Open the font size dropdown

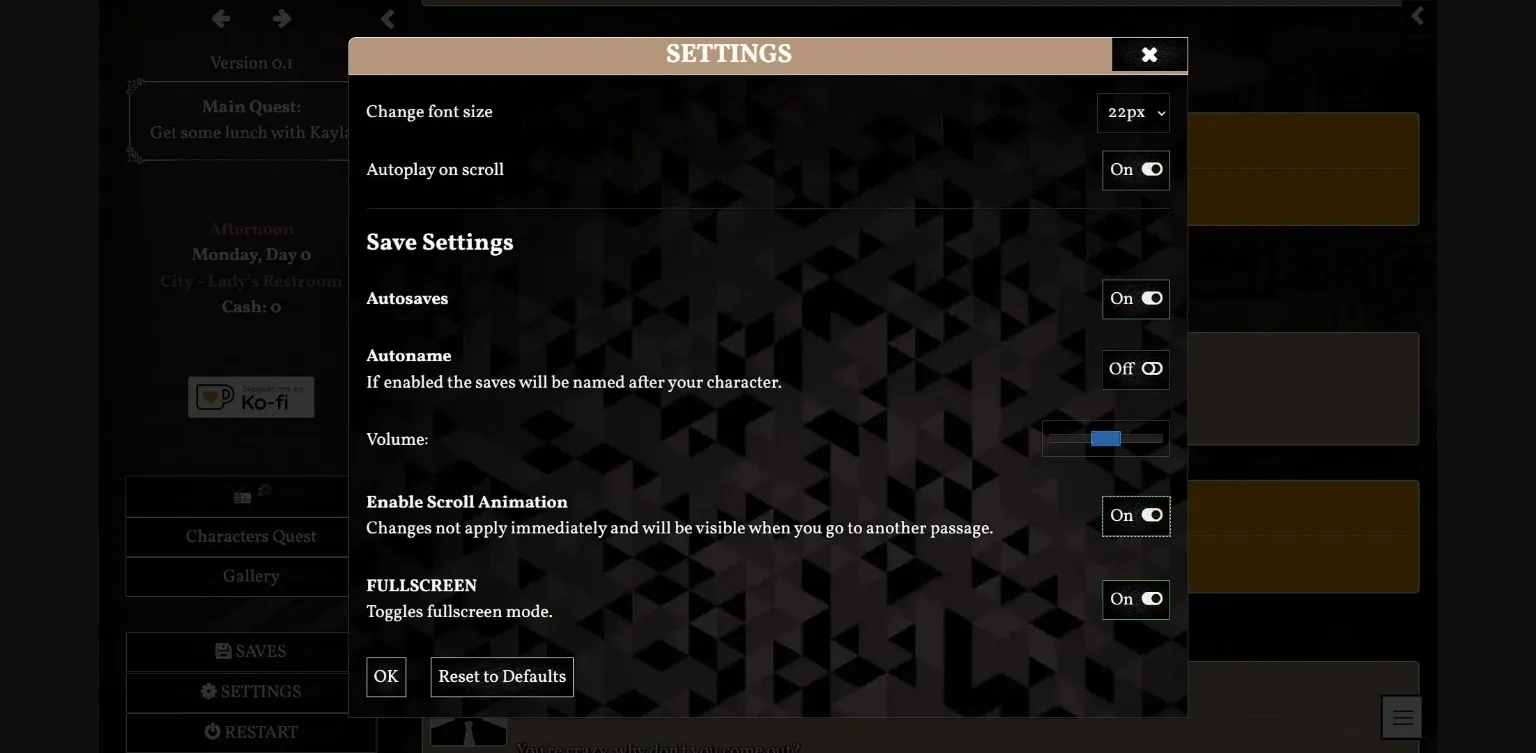point(1133,113)
